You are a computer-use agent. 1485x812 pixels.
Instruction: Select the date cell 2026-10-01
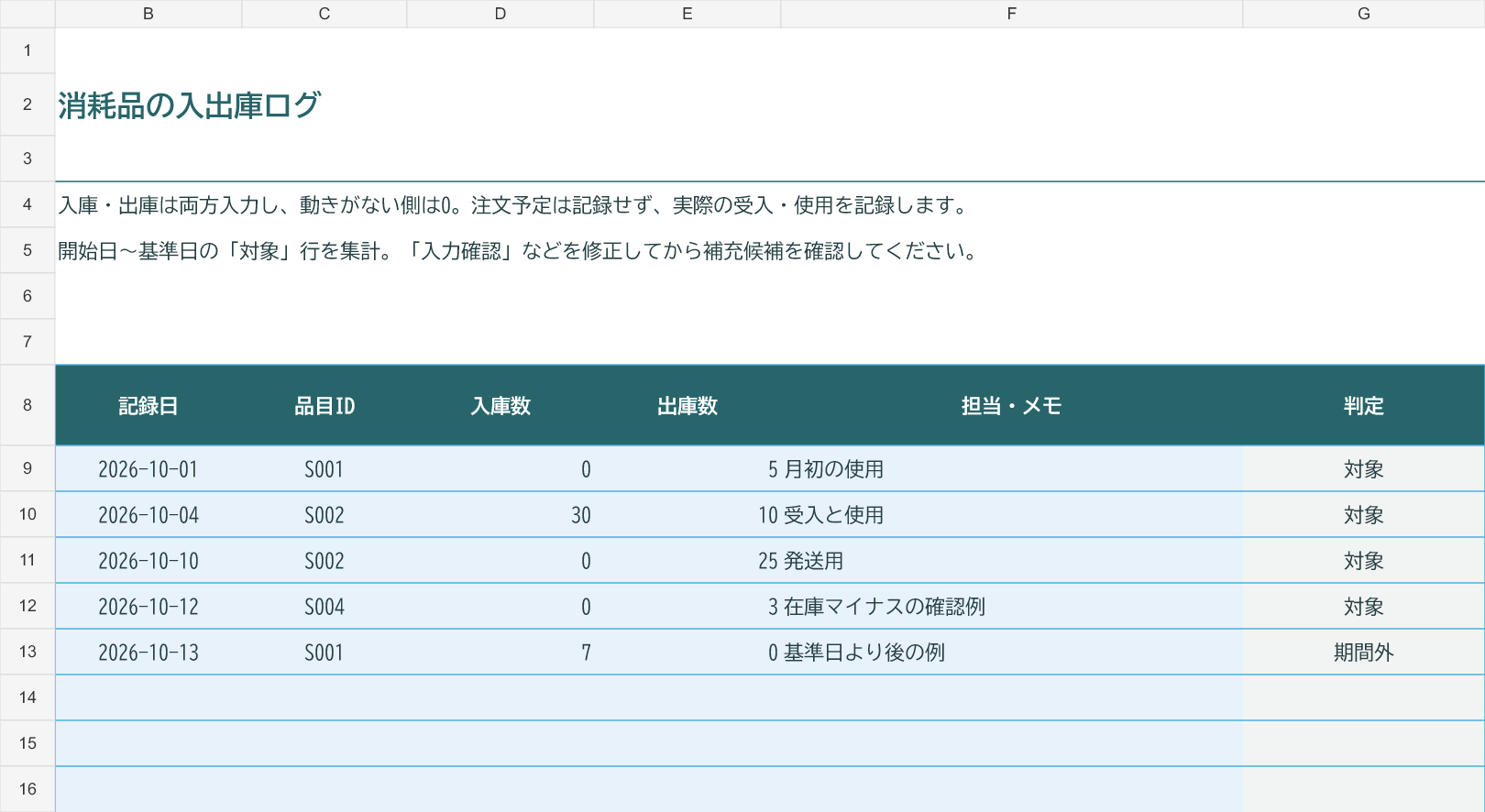click(148, 469)
